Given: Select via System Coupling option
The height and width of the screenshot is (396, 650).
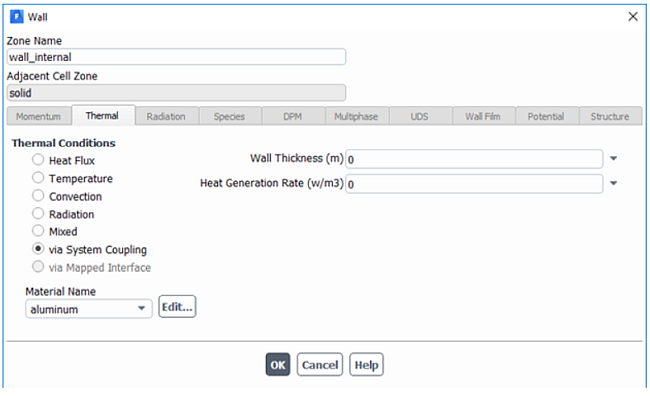Looking at the screenshot, I should pyautogui.click(x=38, y=249).
